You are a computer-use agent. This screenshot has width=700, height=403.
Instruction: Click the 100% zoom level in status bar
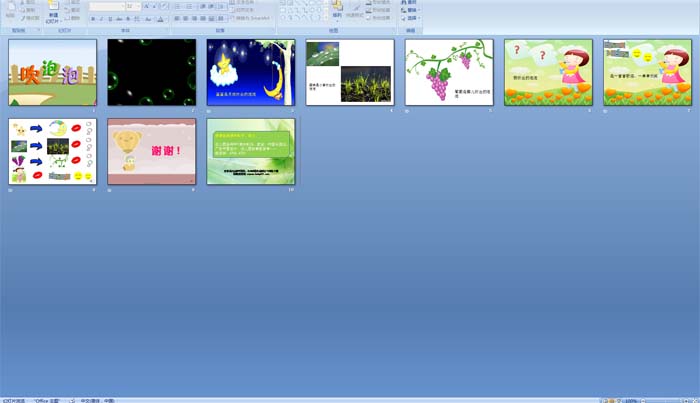click(x=630, y=401)
